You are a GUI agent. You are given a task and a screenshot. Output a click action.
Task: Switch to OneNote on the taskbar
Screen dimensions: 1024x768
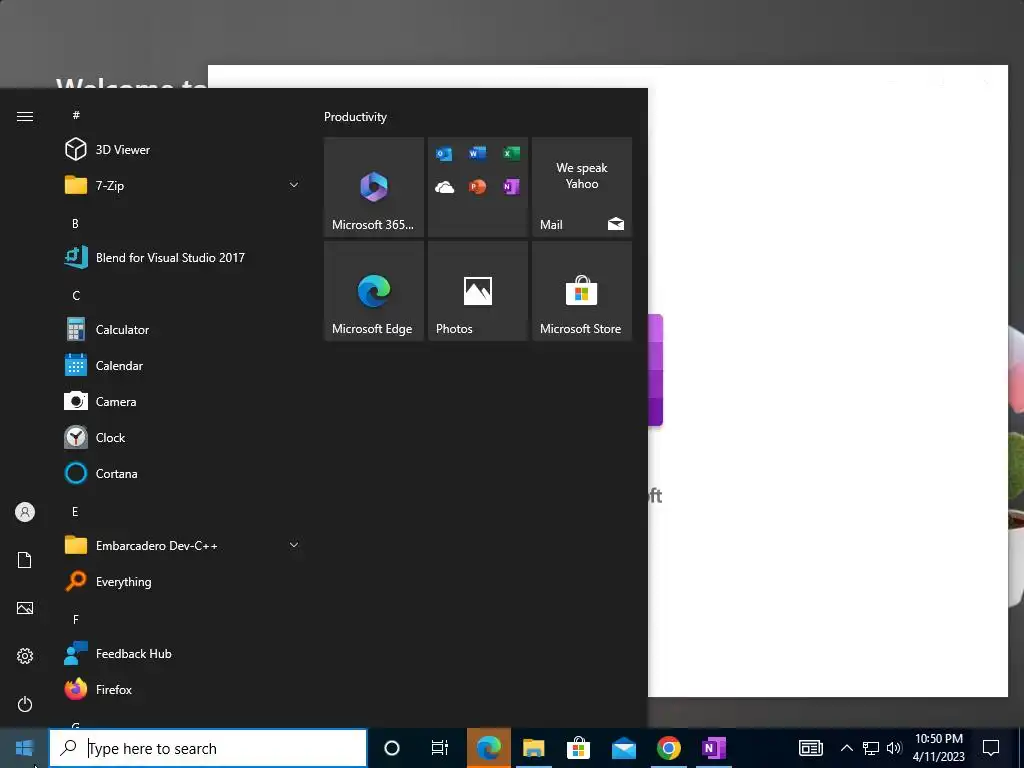(x=714, y=748)
